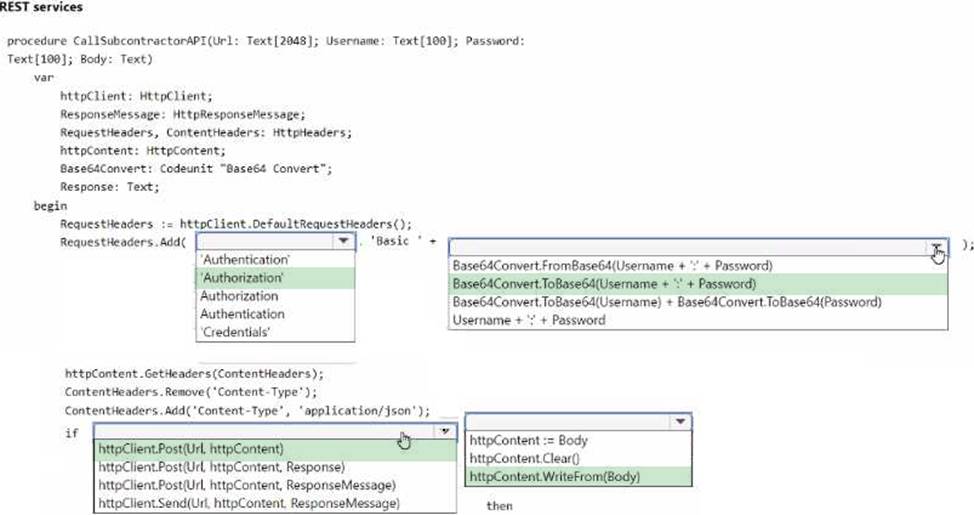Choose the highlighted quoted 'Authorization' option
974x515 pixels.
click(x=242, y=278)
